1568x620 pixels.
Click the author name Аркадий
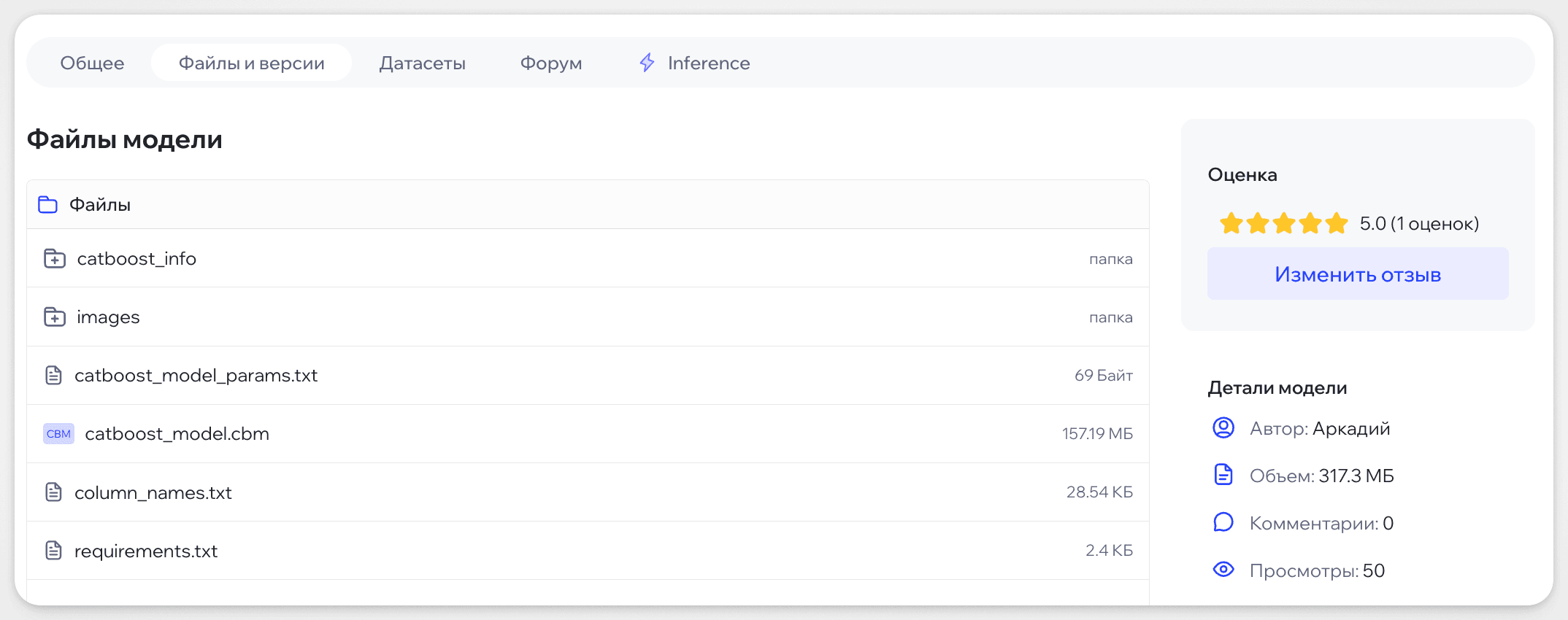[1351, 428]
